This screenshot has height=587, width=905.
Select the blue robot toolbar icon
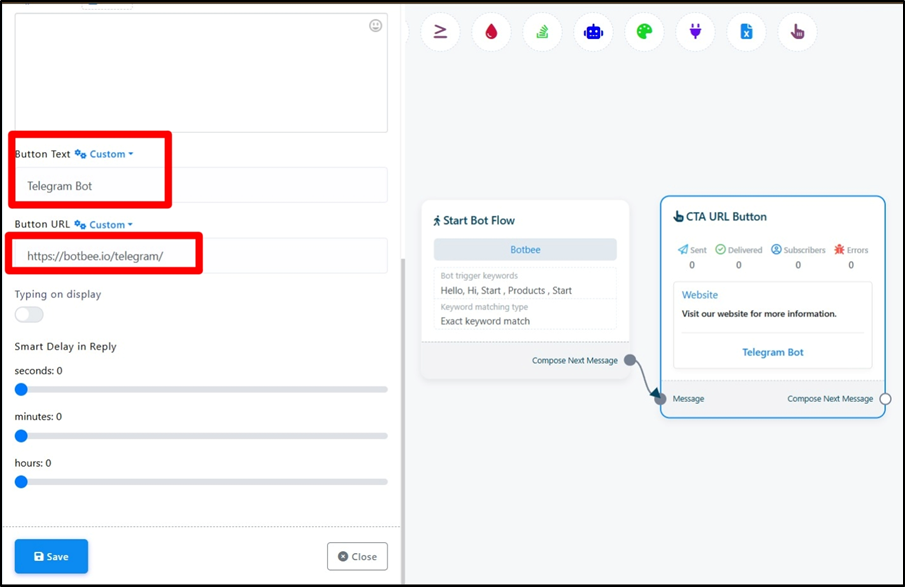(x=593, y=32)
